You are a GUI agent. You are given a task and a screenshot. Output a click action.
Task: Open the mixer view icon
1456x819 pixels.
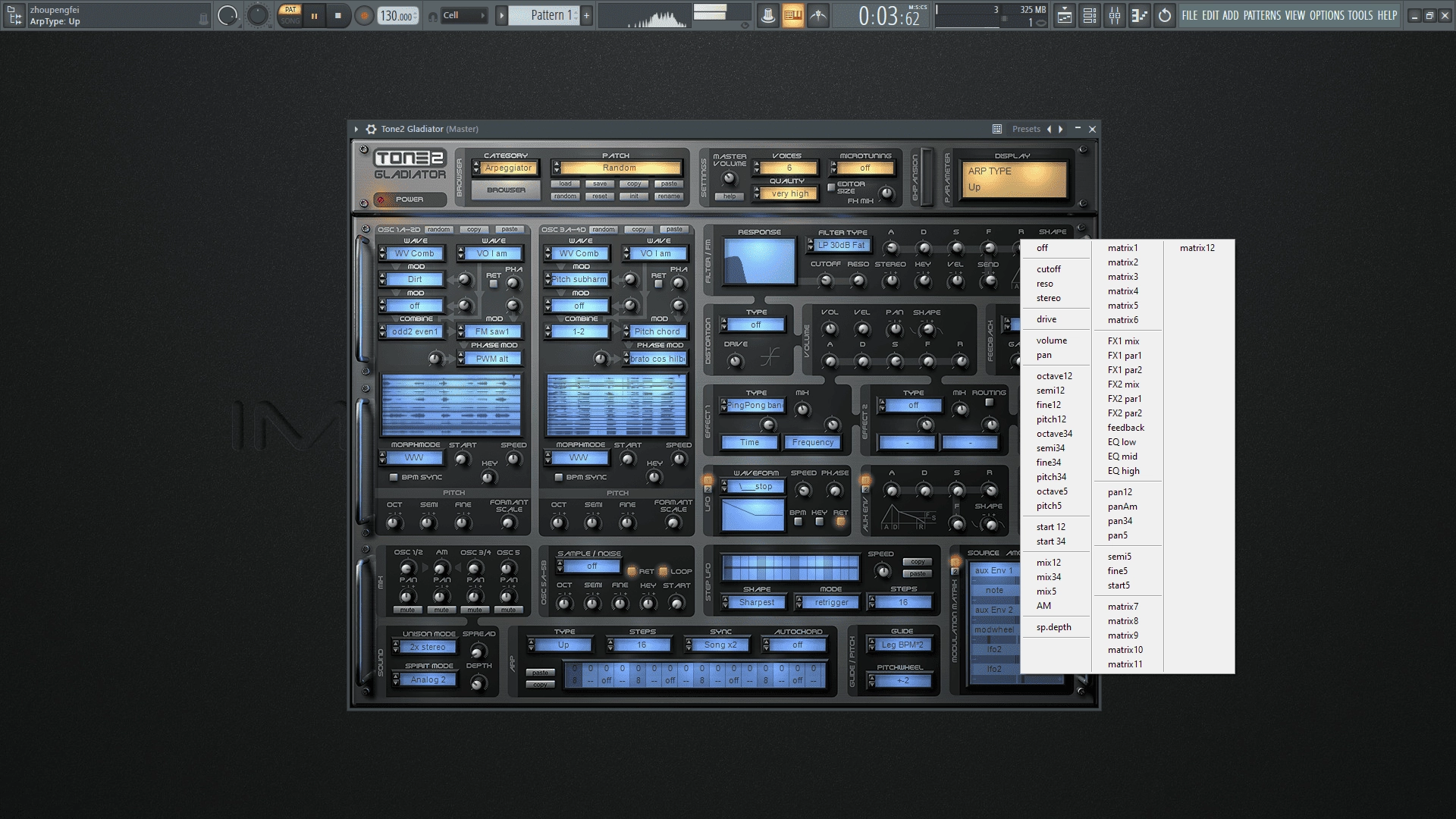click(1115, 15)
